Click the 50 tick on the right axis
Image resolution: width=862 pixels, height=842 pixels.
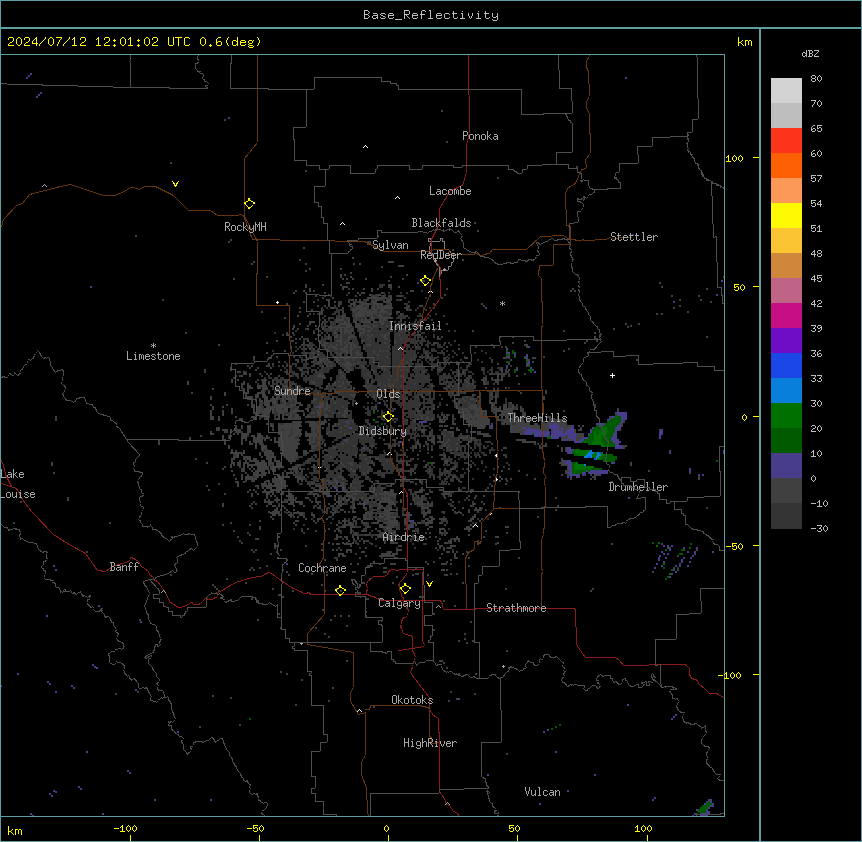point(739,287)
